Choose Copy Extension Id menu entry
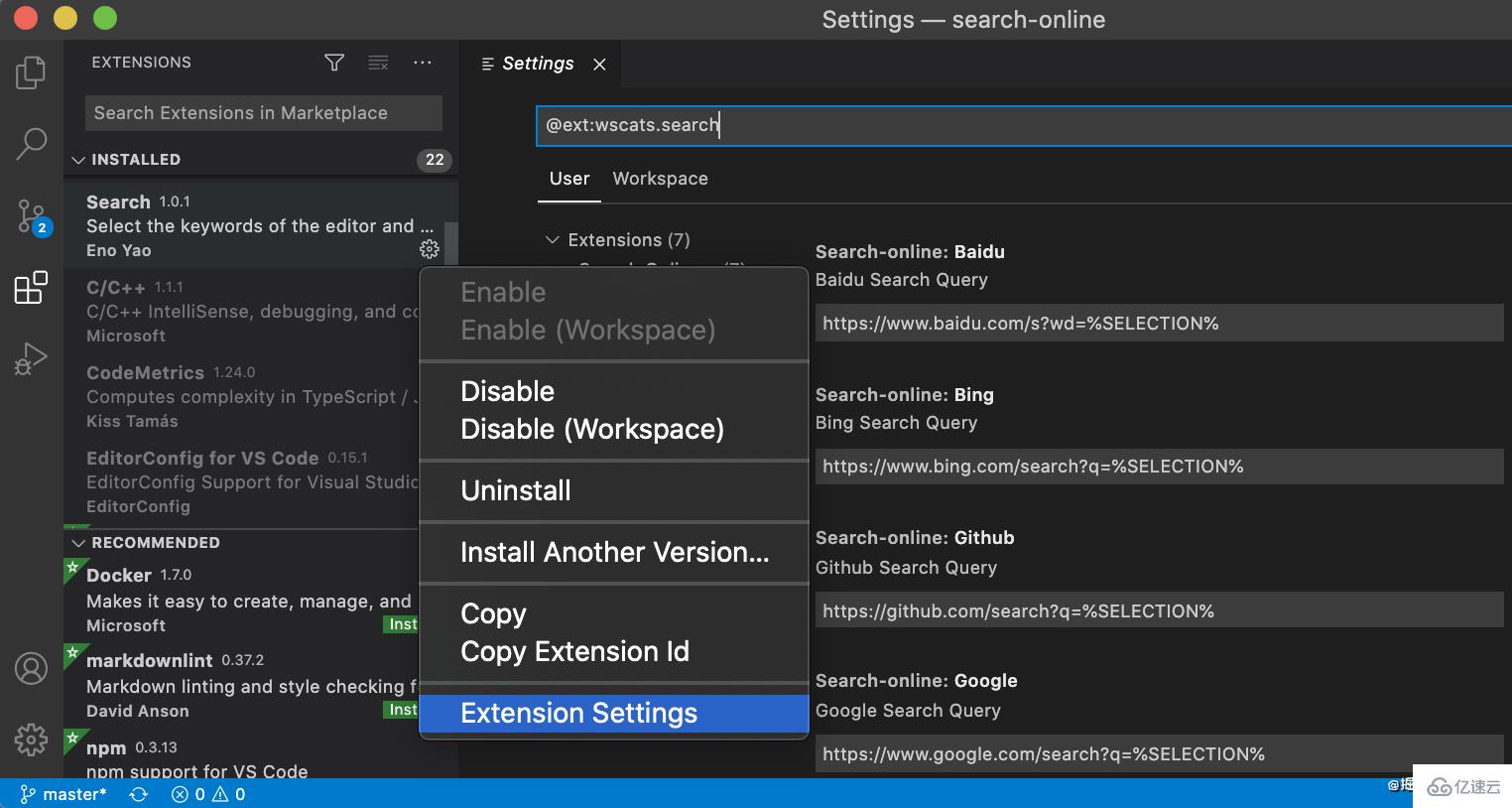 [614, 651]
